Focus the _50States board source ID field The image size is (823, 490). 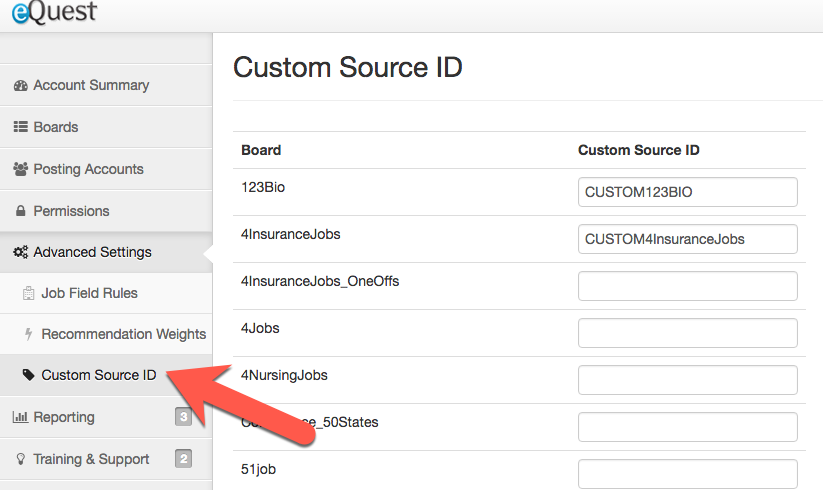coord(688,427)
